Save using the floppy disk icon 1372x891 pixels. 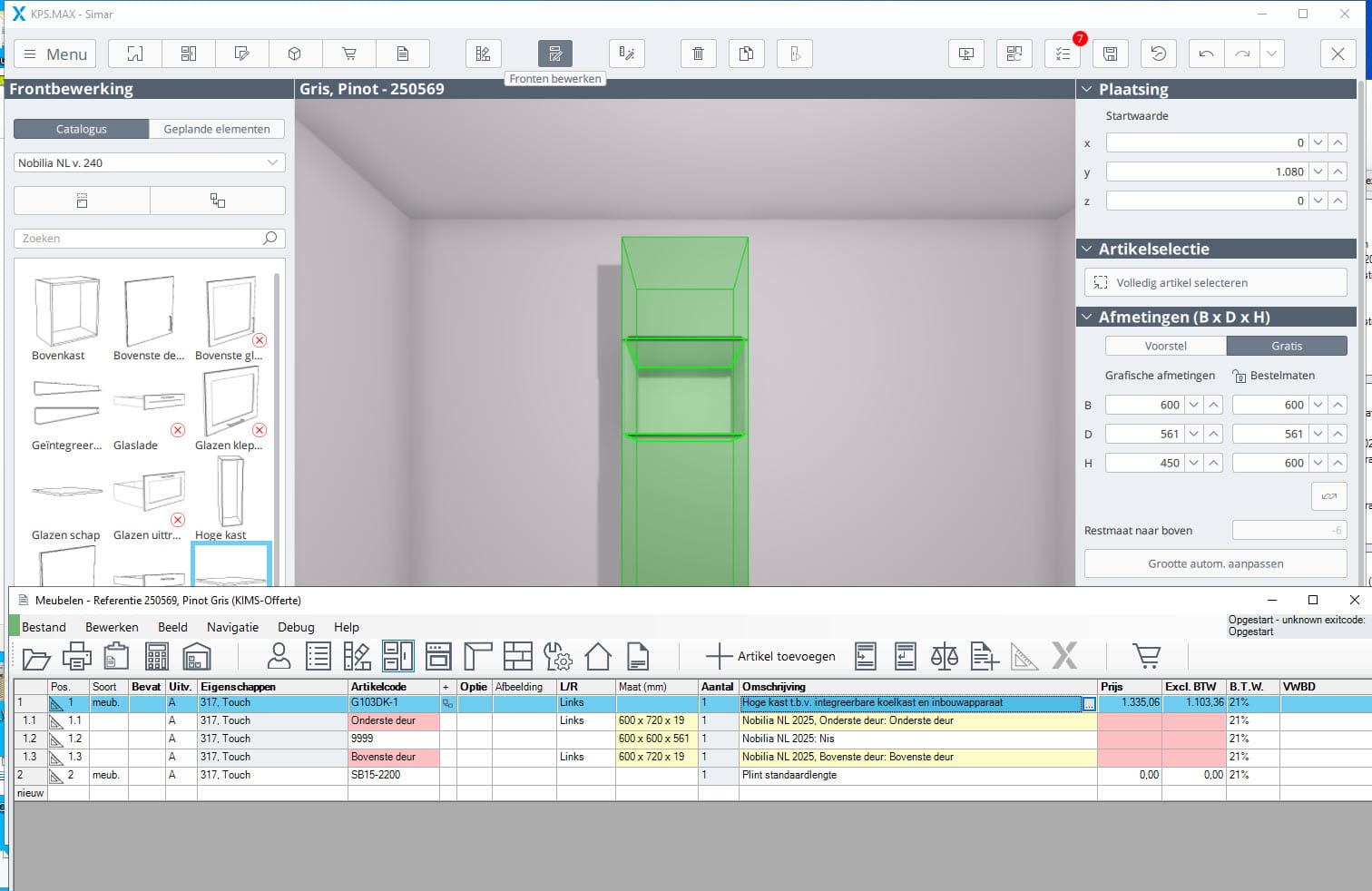pos(1110,54)
